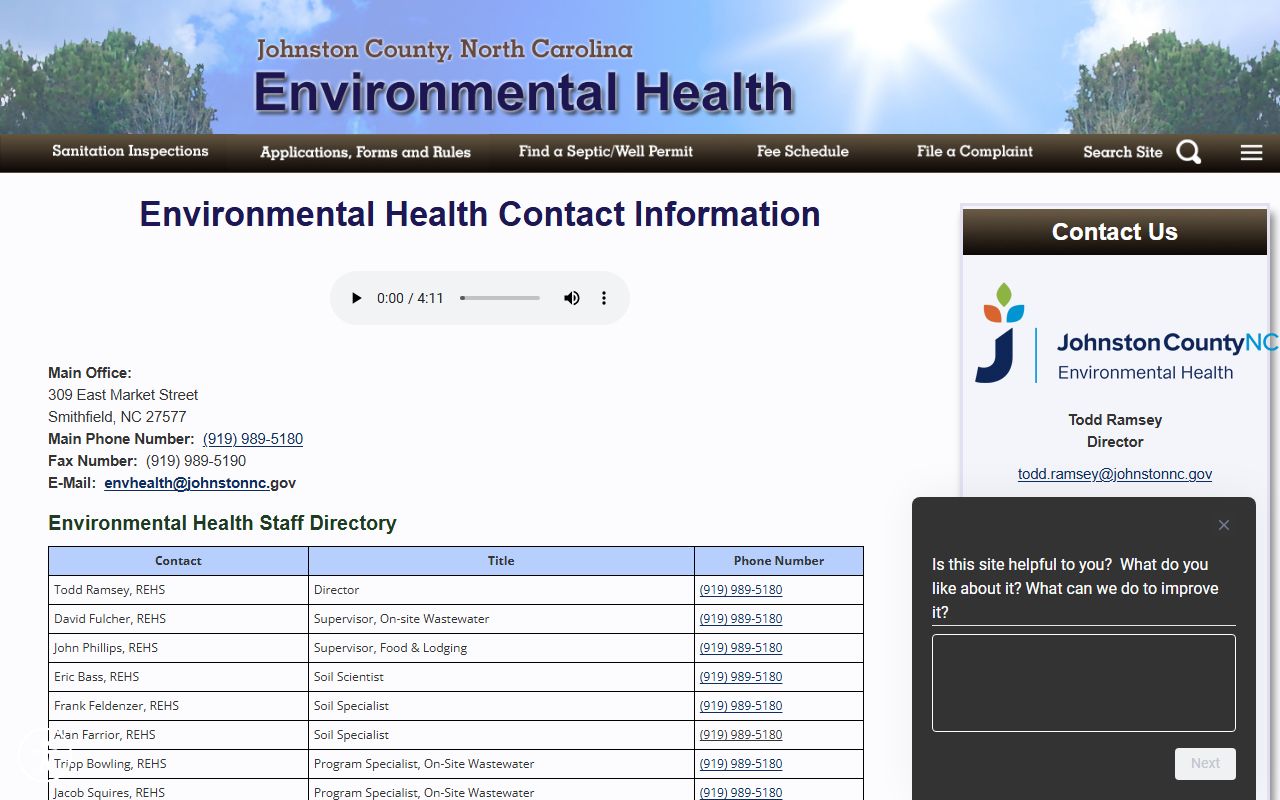
Task: Select 'Frank Feldenzer, REHS' table cell
Action: (x=178, y=706)
